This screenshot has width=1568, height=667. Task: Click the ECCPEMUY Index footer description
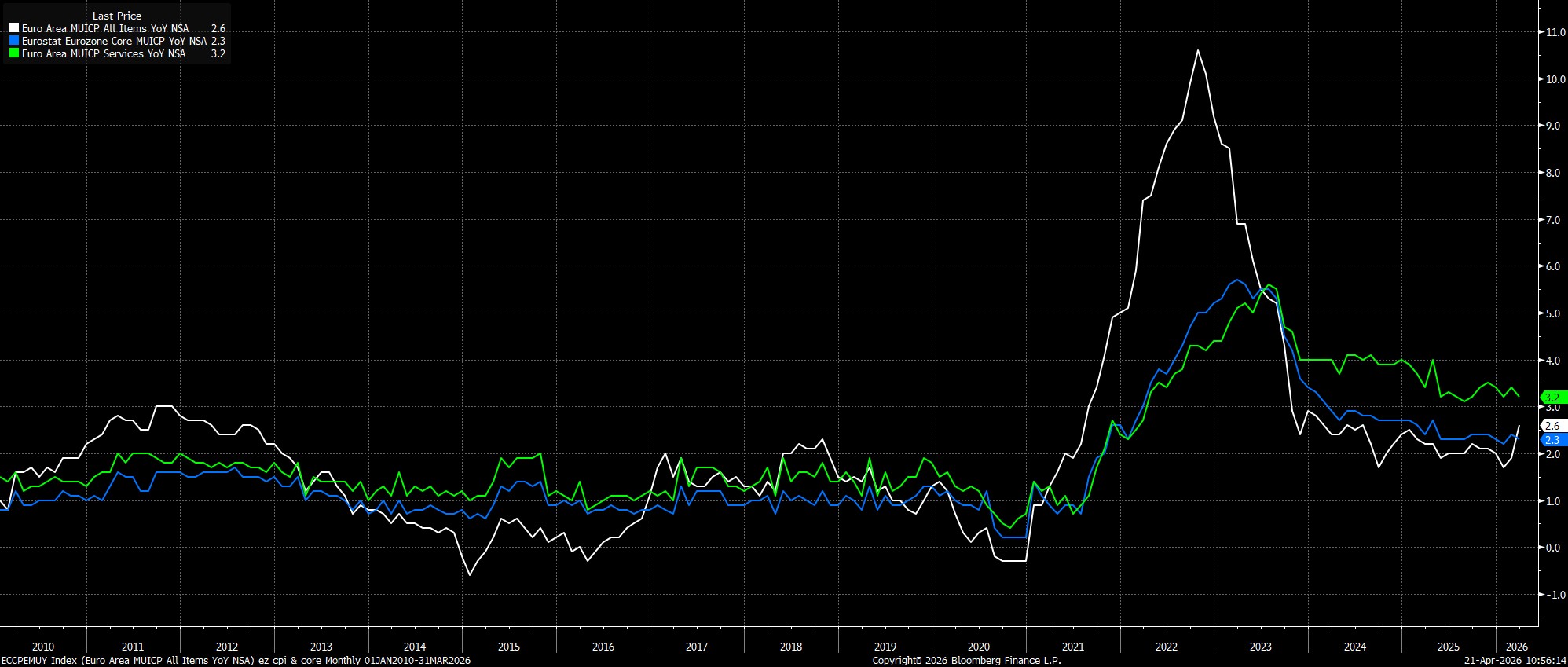point(236,660)
